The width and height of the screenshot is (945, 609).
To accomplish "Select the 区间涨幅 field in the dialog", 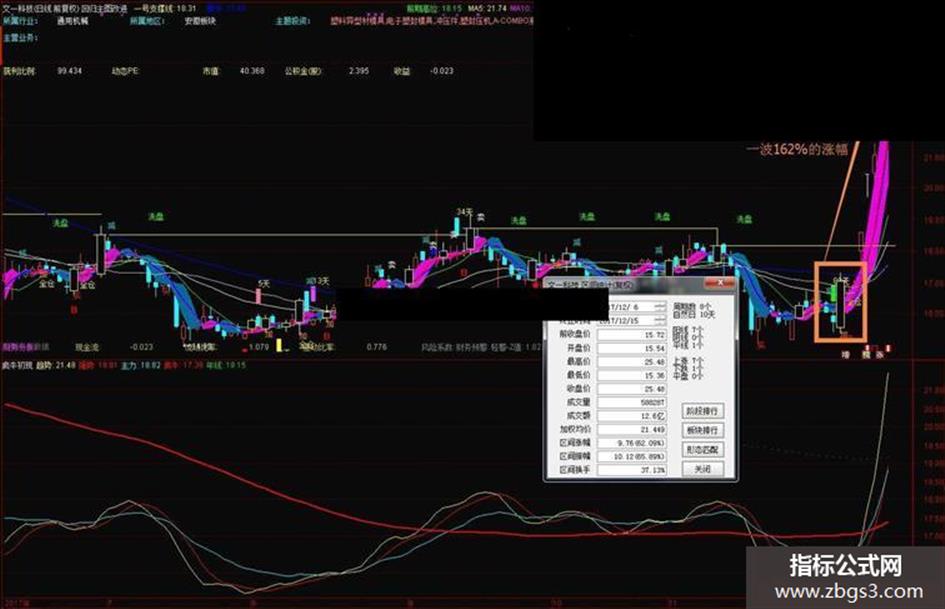I will tap(632, 443).
